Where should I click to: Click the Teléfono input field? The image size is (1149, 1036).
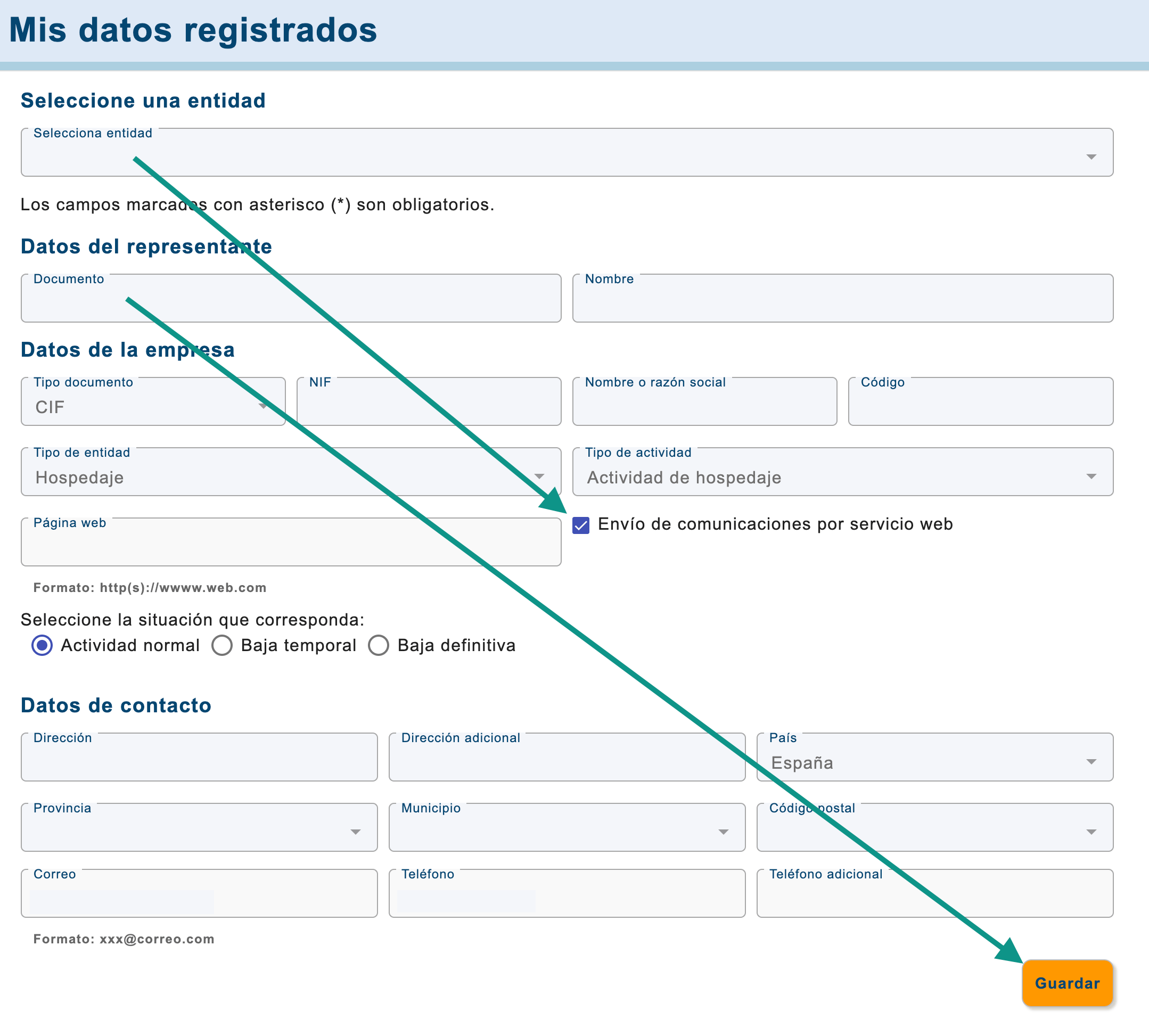[x=567, y=893]
